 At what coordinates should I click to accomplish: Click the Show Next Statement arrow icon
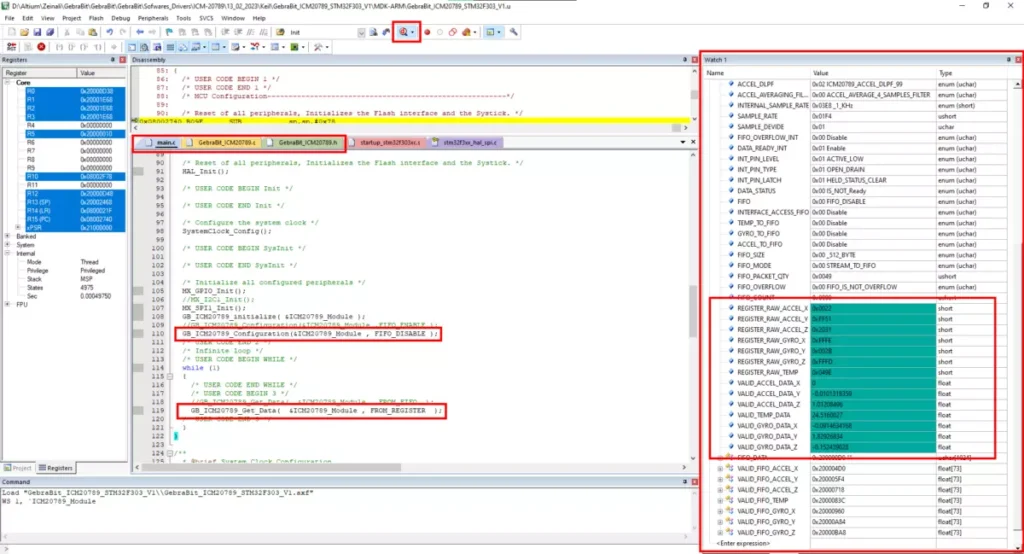click(x=114, y=47)
